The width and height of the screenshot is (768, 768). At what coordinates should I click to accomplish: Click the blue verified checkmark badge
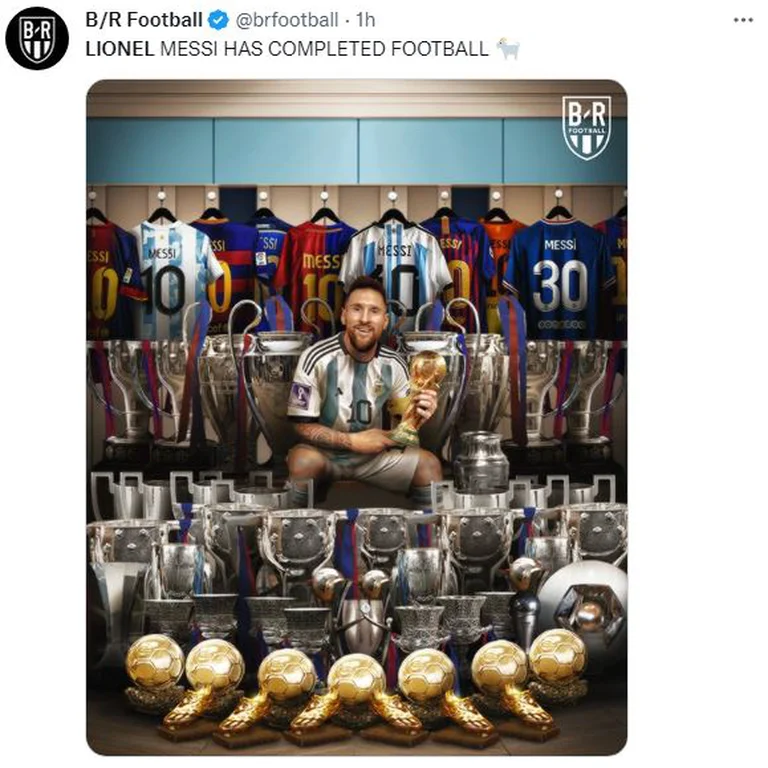click(218, 20)
